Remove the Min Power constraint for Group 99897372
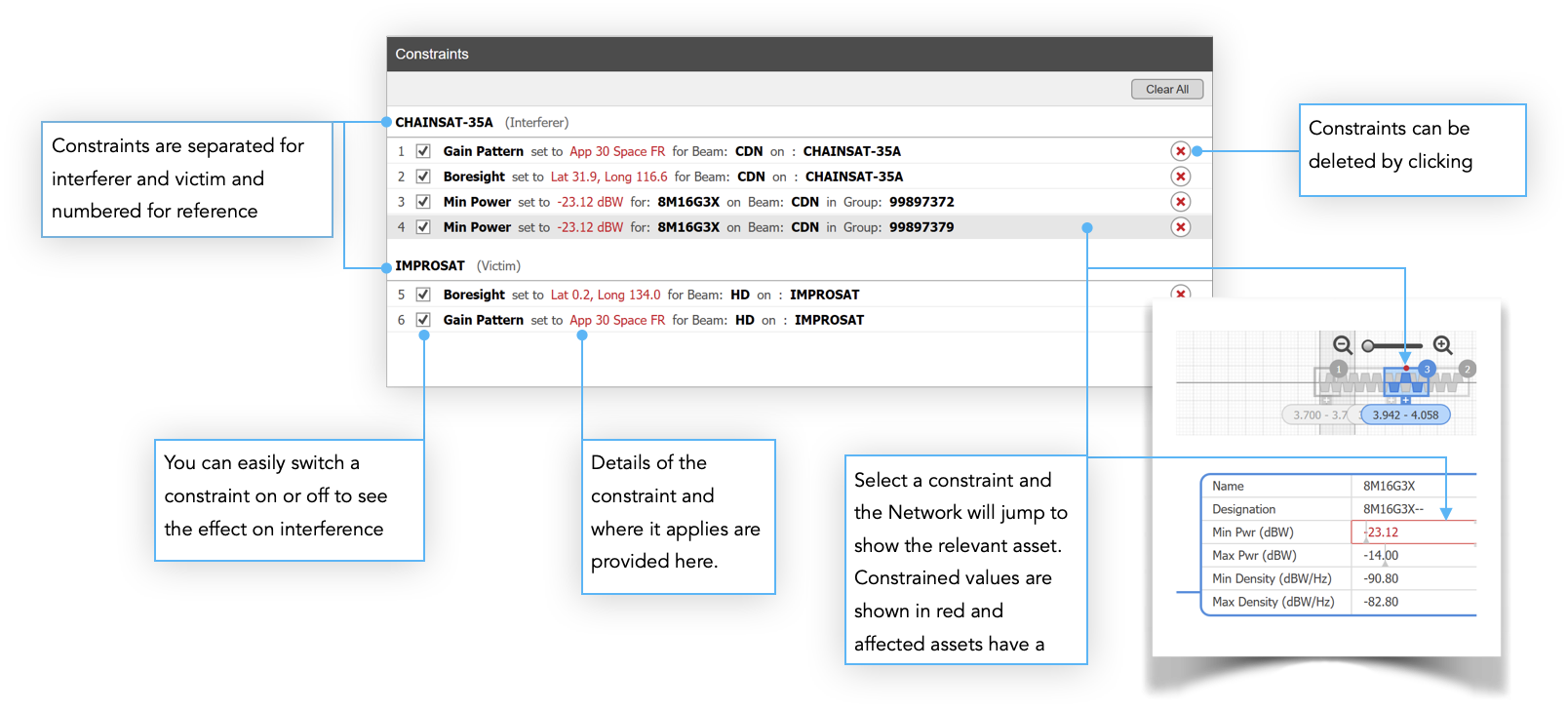The width and height of the screenshot is (1568, 710). pyautogui.click(x=1180, y=202)
